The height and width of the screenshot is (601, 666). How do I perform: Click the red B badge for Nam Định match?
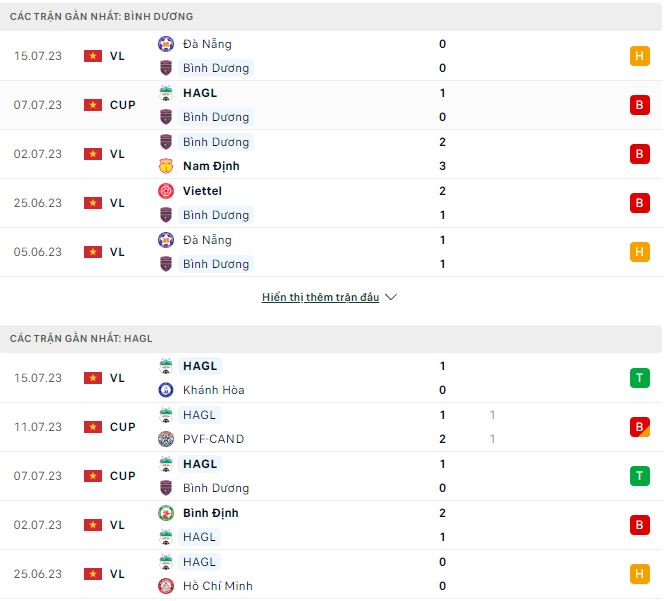click(x=640, y=154)
